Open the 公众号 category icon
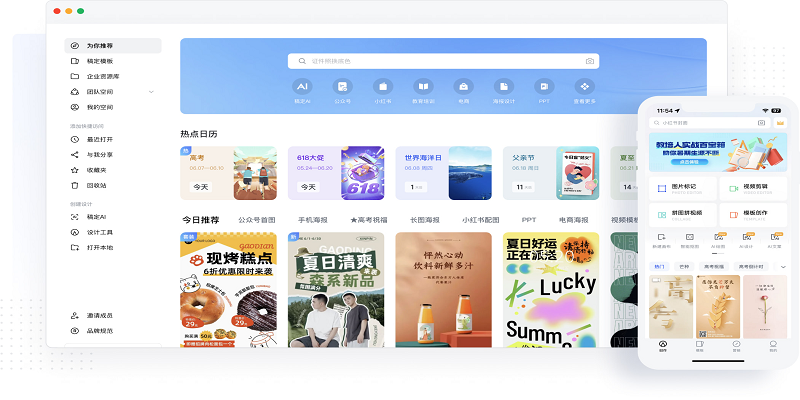This screenshot has width=800, height=400. (342, 87)
